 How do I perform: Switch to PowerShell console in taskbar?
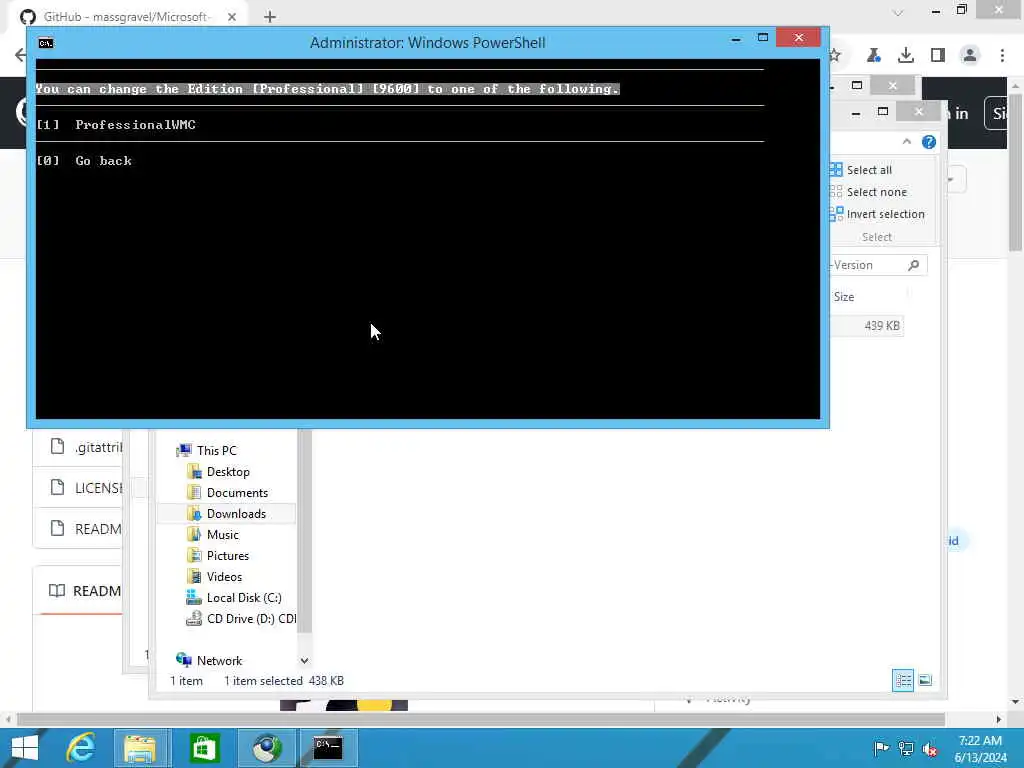[328, 748]
